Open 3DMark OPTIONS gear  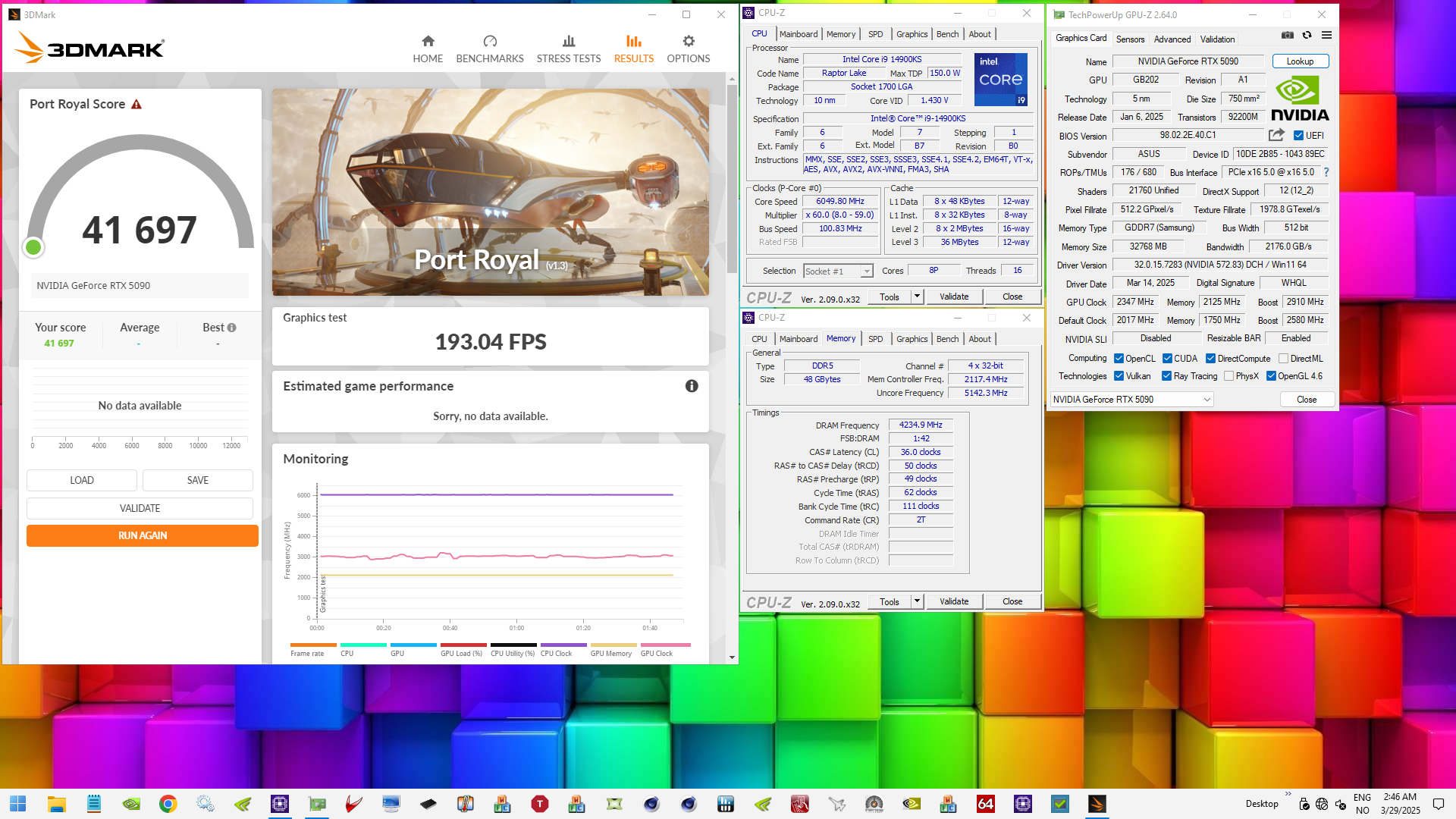(689, 49)
